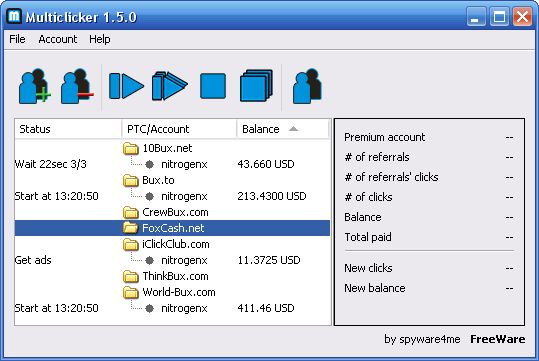Click the '# of clicks' label
The width and height of the screenshot is (539, 361).
[368, 197]
